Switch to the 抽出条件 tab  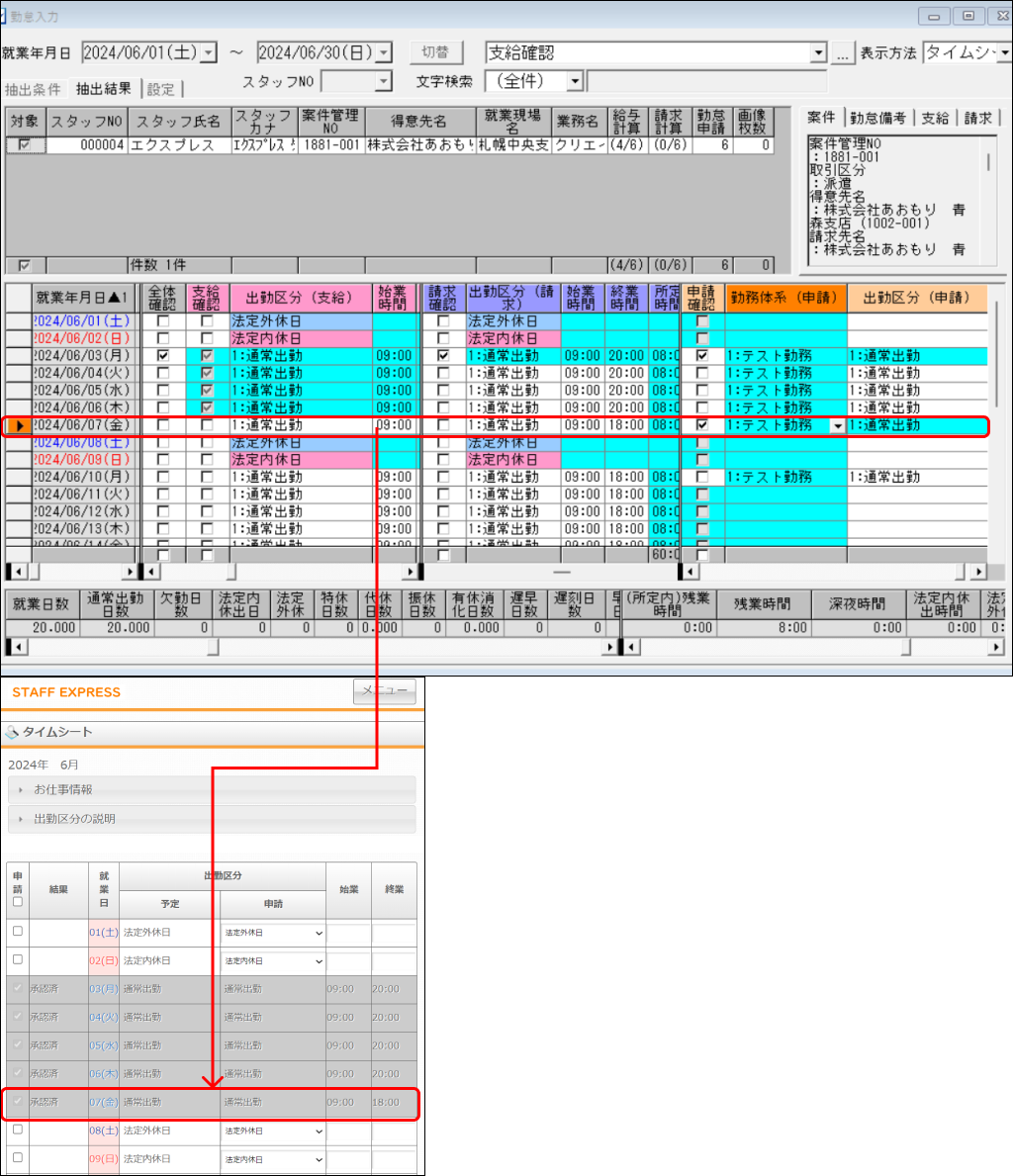pos(33,89)
